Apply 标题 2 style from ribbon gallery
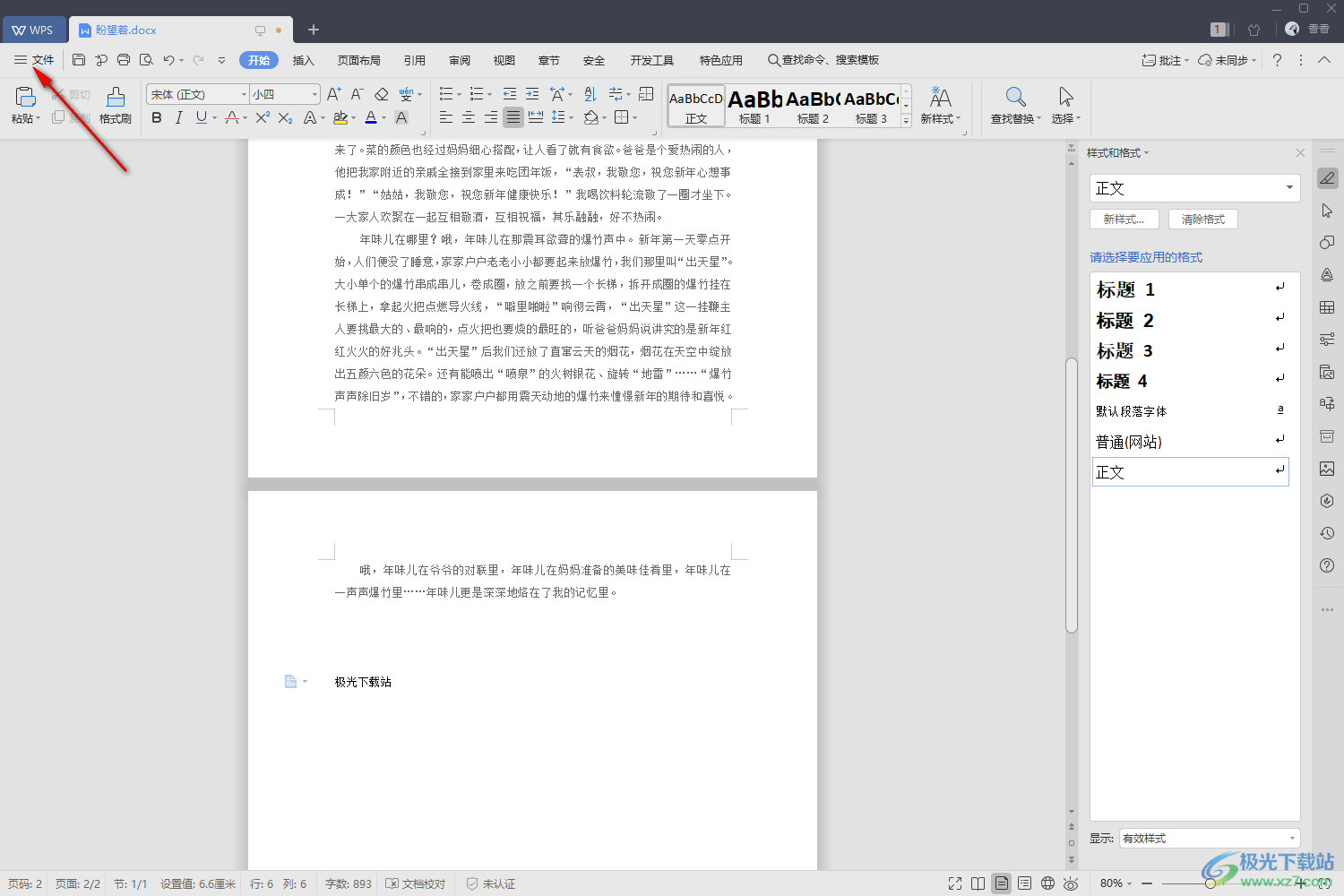 pyautogui.click(x=813, y=106)
